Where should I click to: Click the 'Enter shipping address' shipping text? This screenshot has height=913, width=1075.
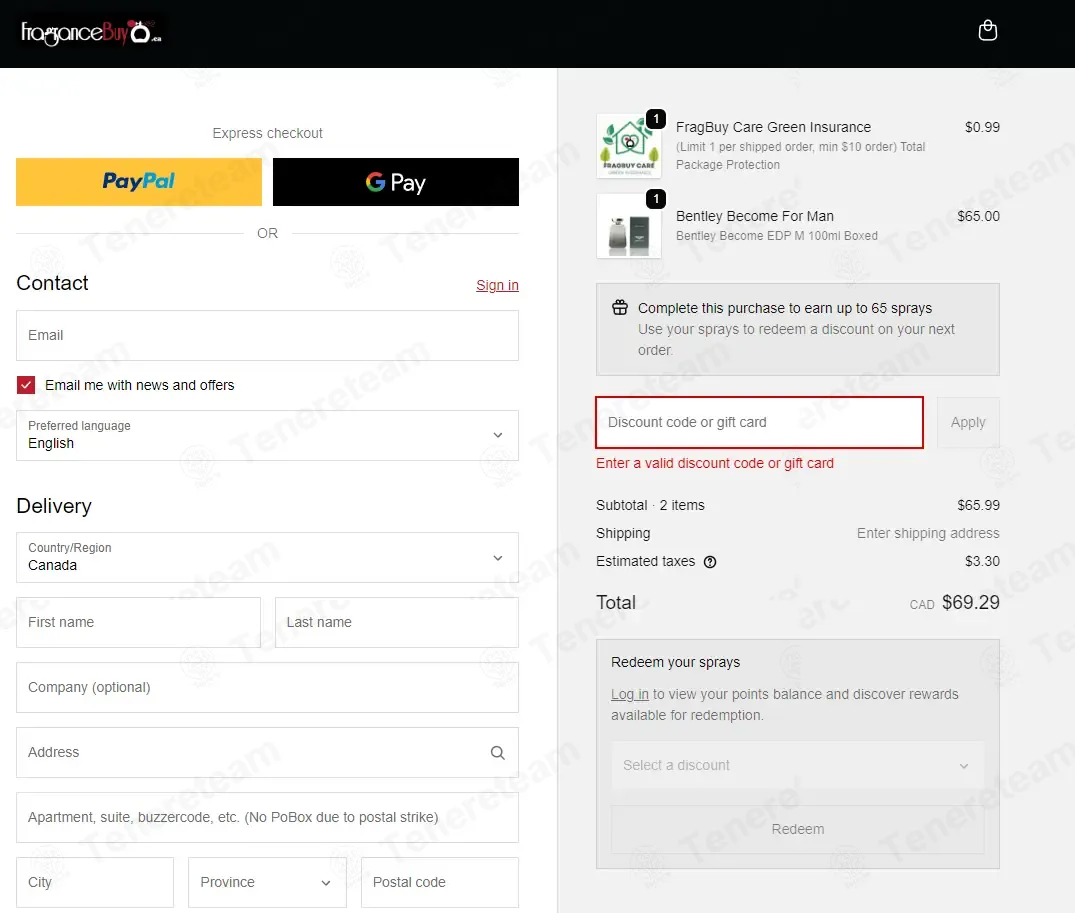pos(928,533)
